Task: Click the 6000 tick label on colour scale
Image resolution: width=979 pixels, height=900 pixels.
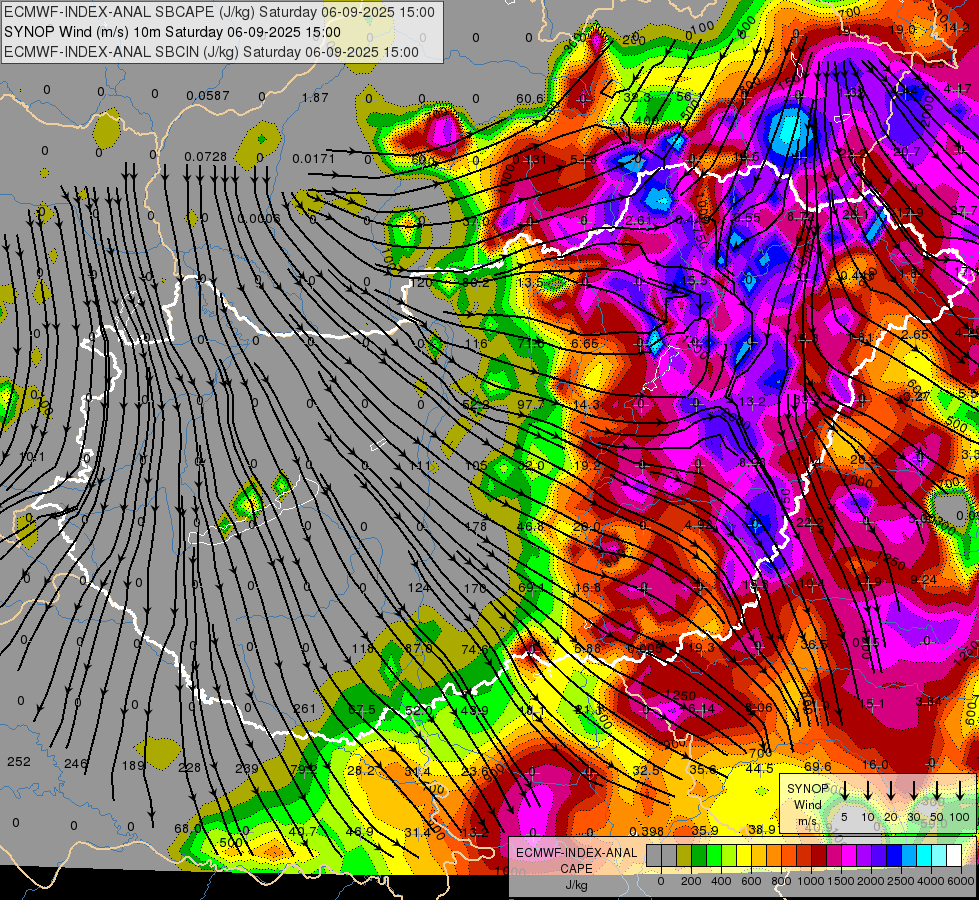Action: [x=961, y=881]
